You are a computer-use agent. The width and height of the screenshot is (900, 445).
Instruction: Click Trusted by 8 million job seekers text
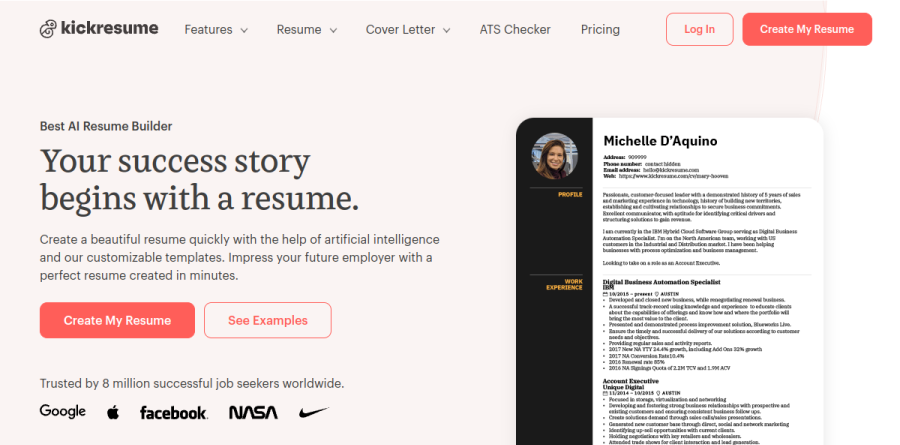click(x=192, y=383)
